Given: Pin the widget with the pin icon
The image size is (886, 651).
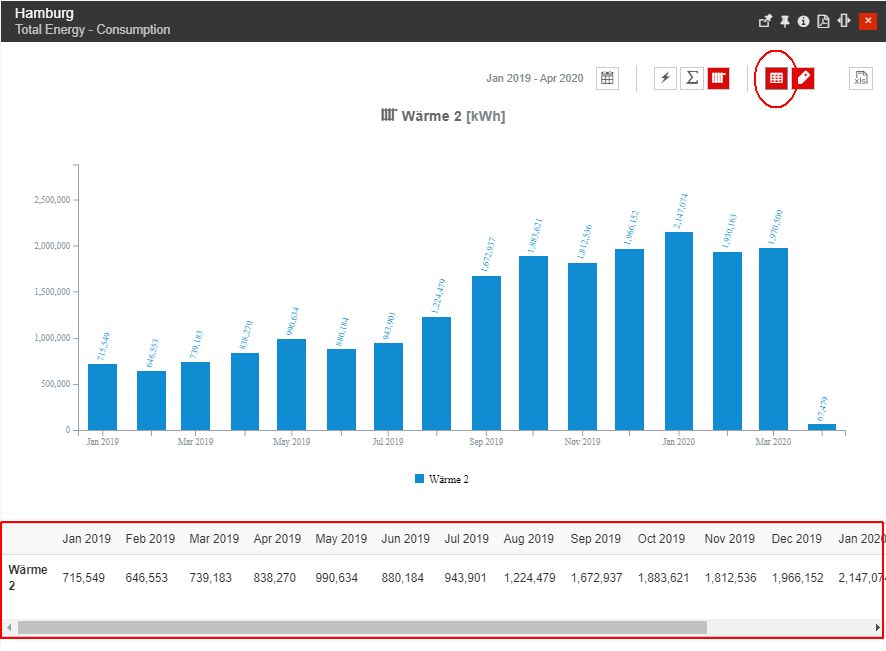Looking at the screenshot, I should pyautogui.click(x=784, y=21).
